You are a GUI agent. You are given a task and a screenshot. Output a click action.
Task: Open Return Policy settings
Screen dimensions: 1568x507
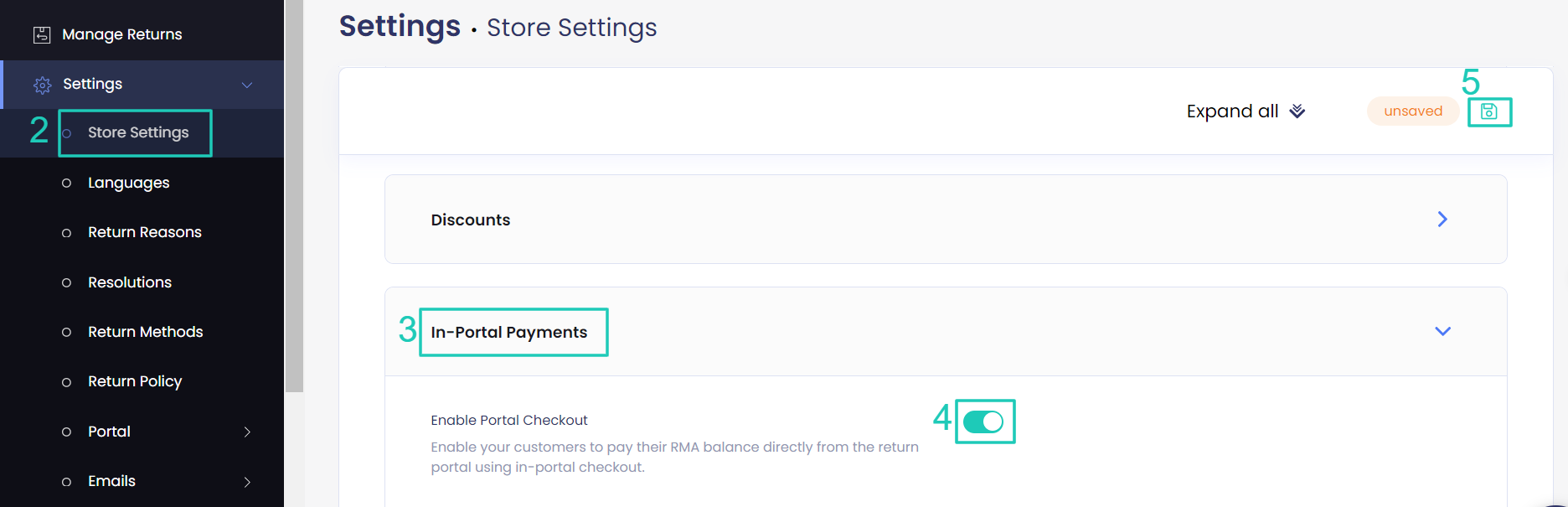click(x=135, y=381)
